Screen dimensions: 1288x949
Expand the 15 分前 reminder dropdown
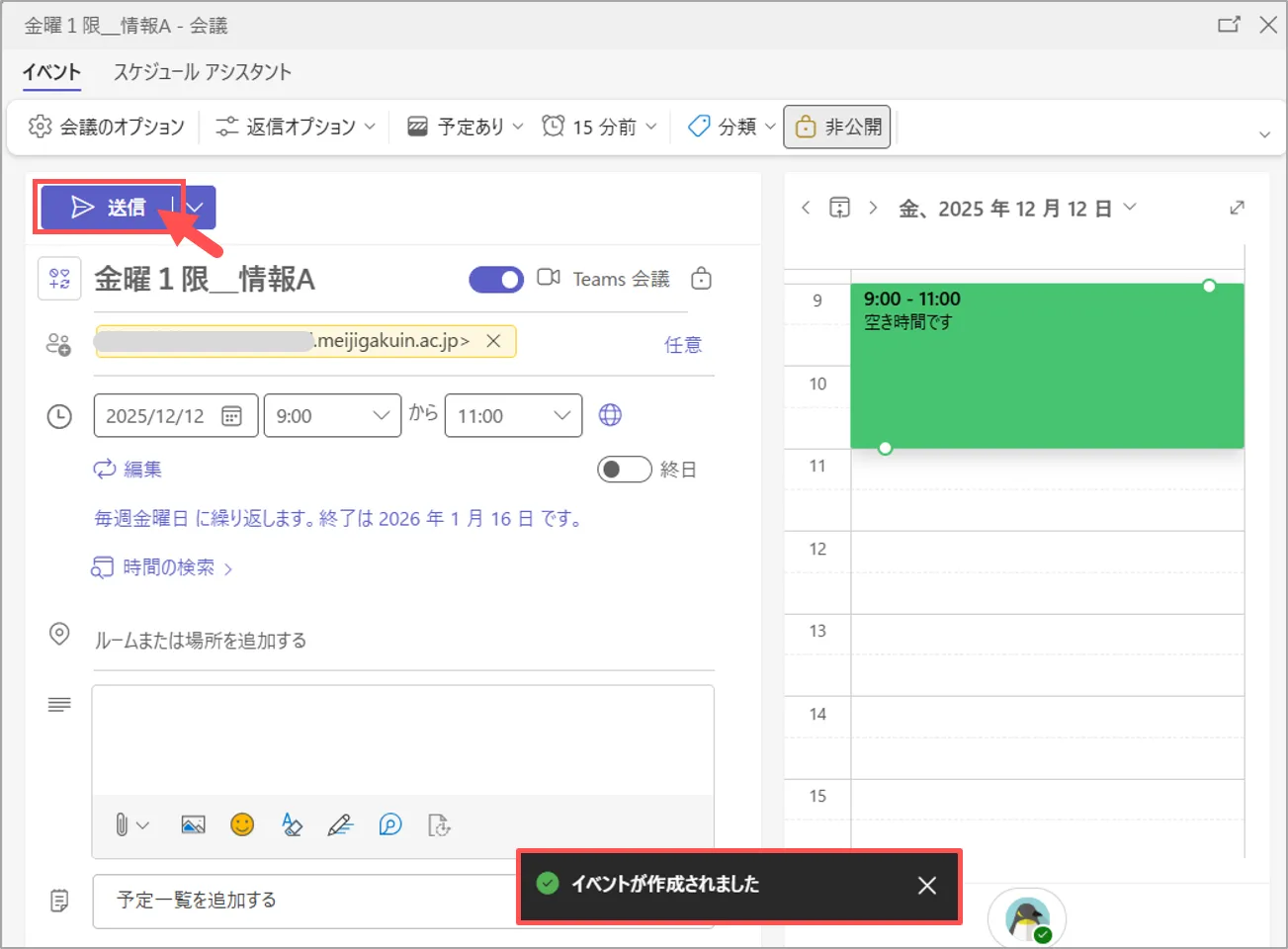coord(600,127)
